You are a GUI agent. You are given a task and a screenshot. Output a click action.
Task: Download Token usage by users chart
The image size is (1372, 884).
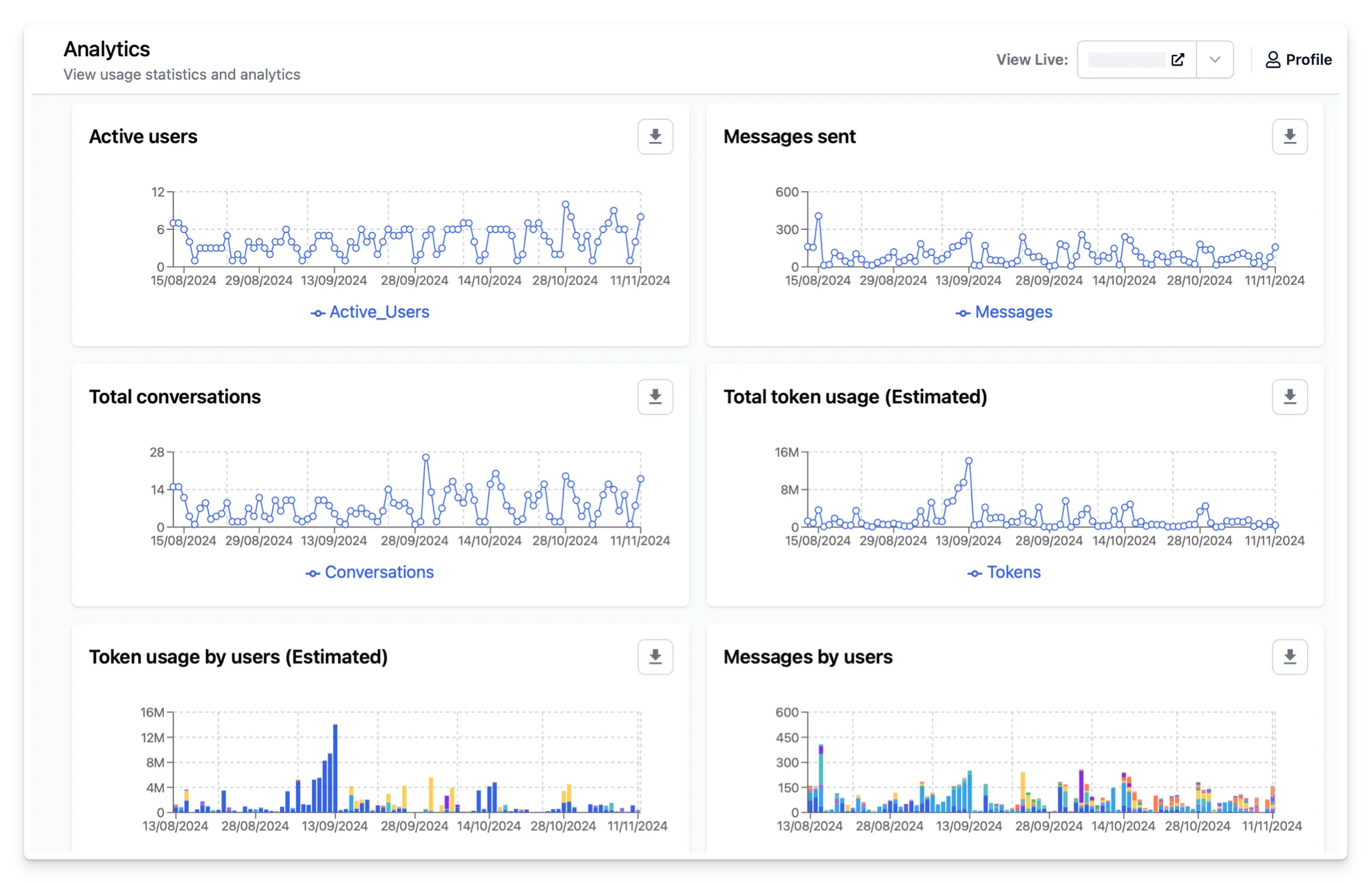pyautogui.click(x=655, y=657)
